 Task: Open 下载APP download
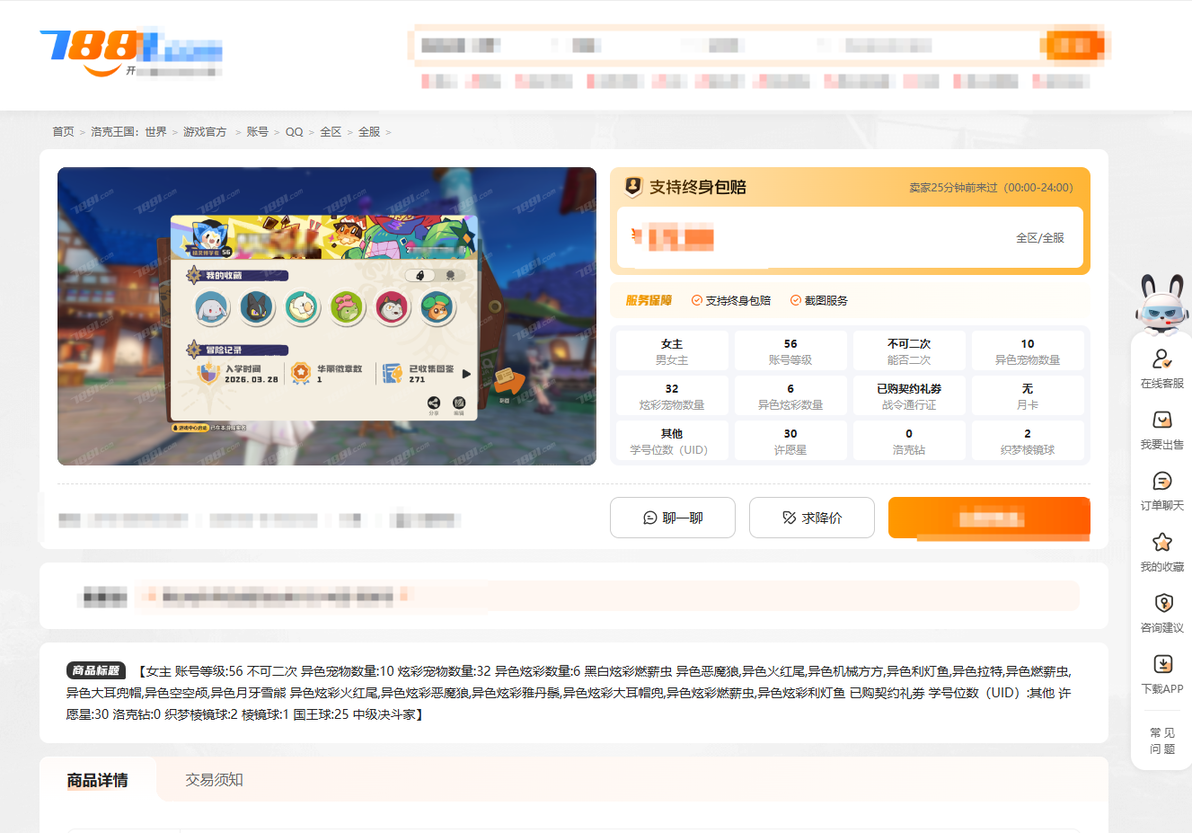point(1162,674)
